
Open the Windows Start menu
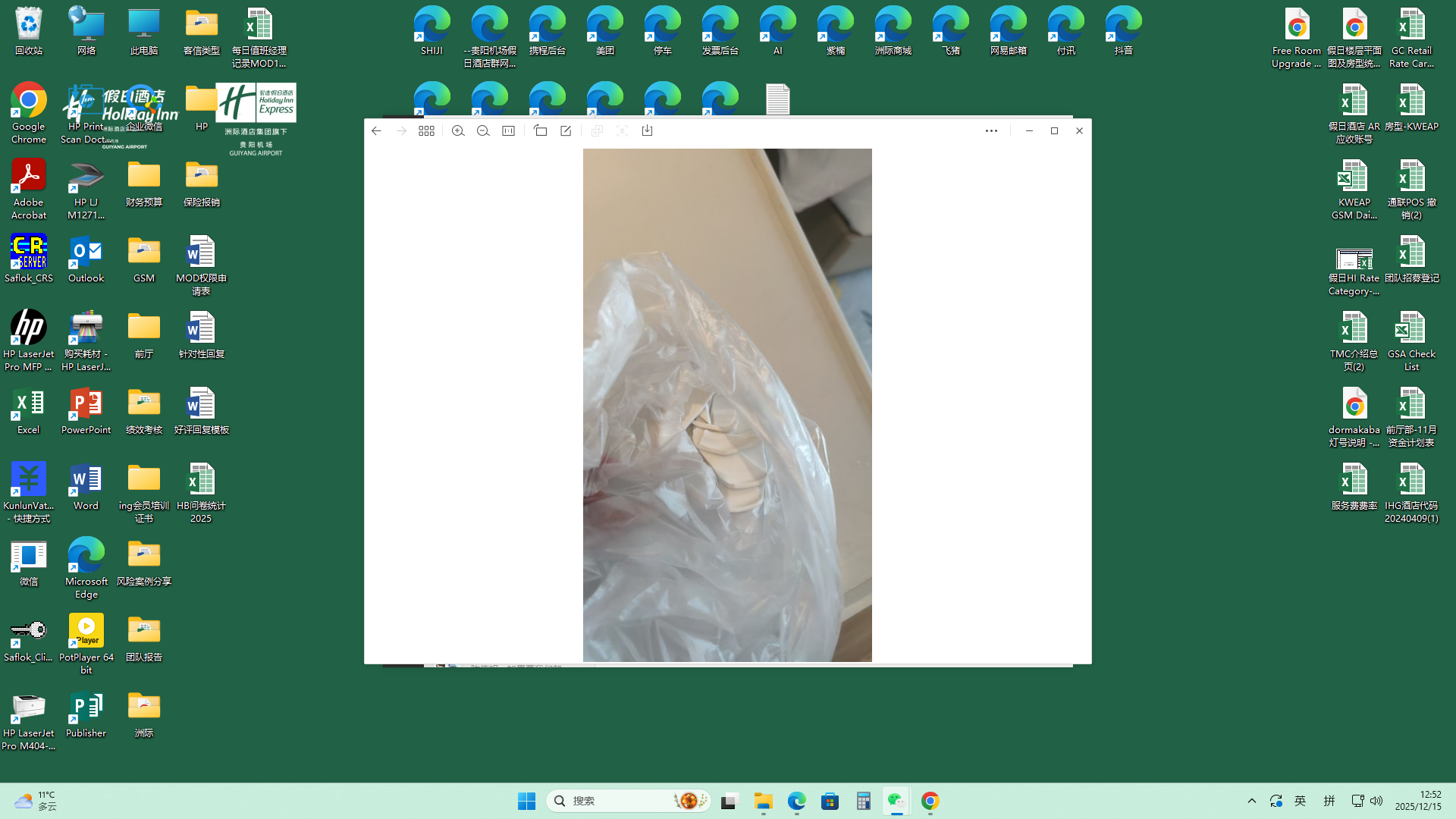coord(526,801)
